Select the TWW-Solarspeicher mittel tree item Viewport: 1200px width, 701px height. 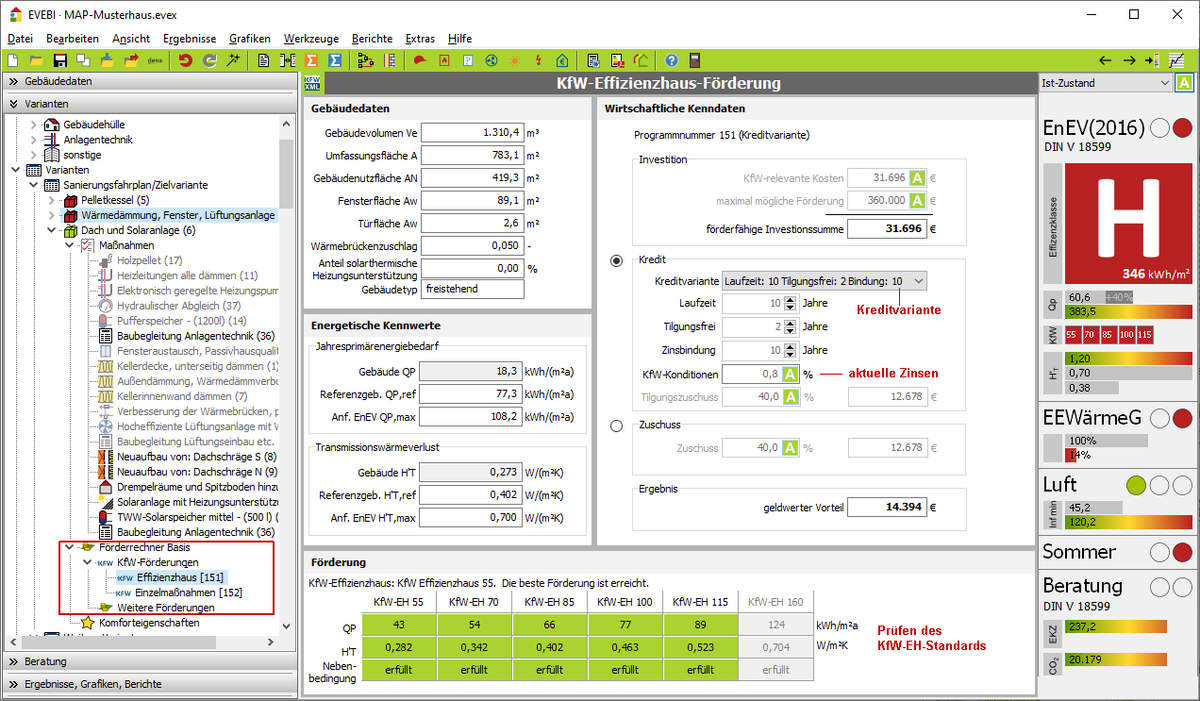pyautogui.click(x=197, y=516)
